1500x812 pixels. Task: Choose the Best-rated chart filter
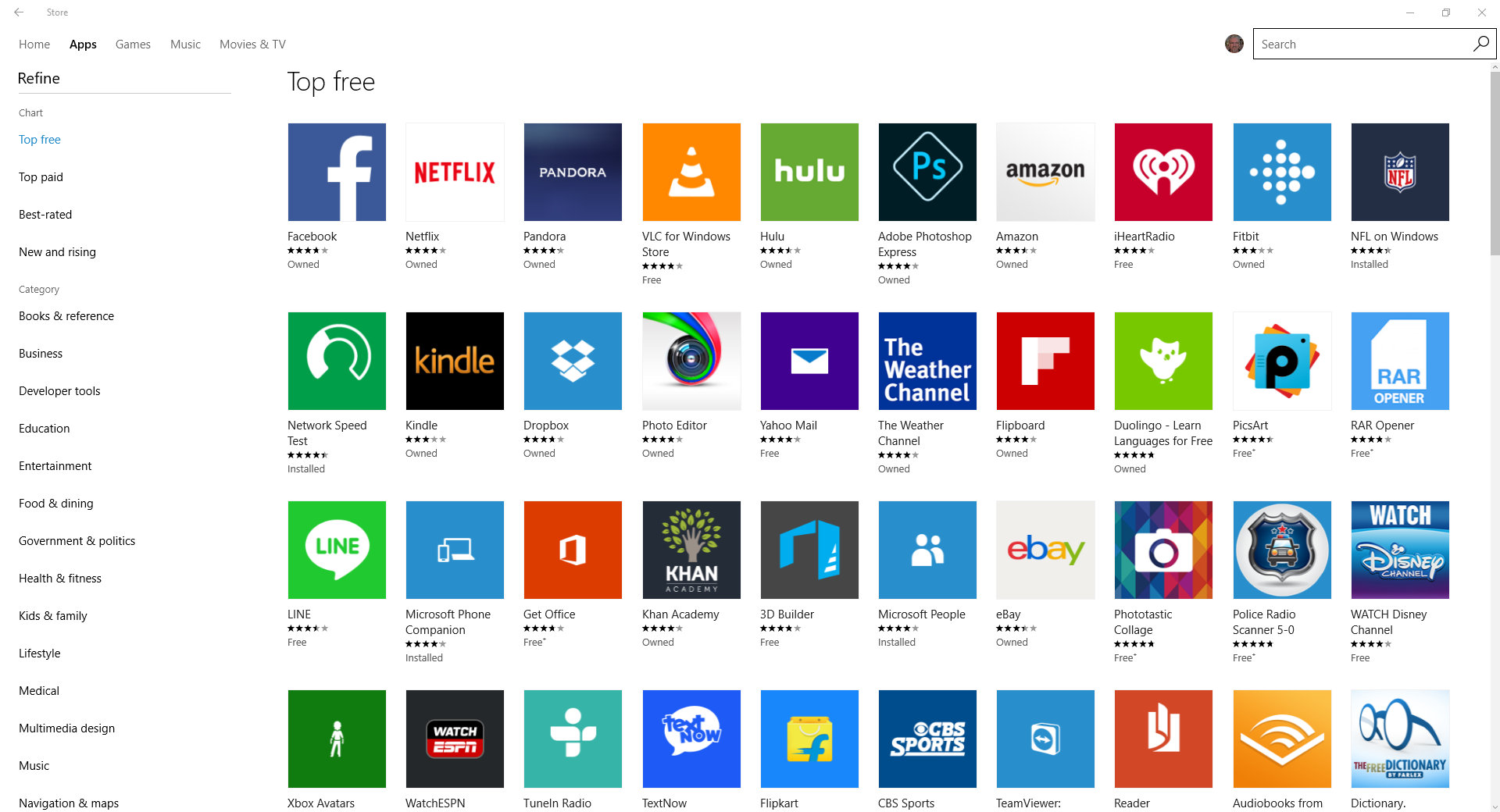[x=45, y=215]
